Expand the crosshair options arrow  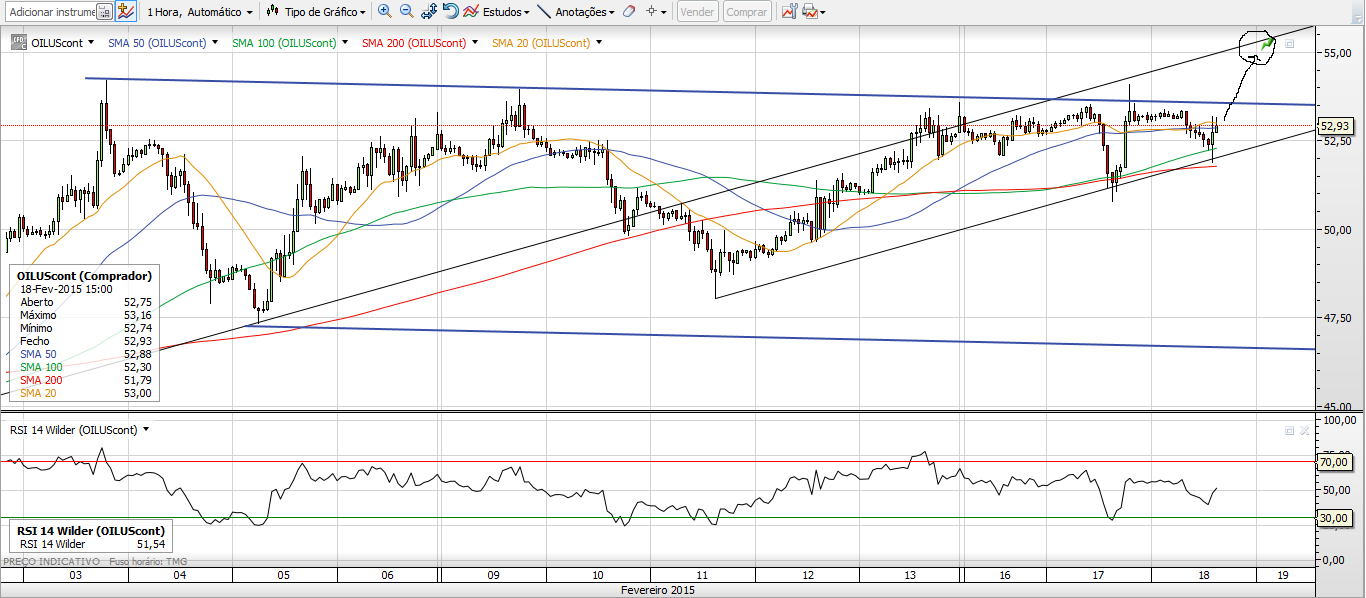coord(665,12)
